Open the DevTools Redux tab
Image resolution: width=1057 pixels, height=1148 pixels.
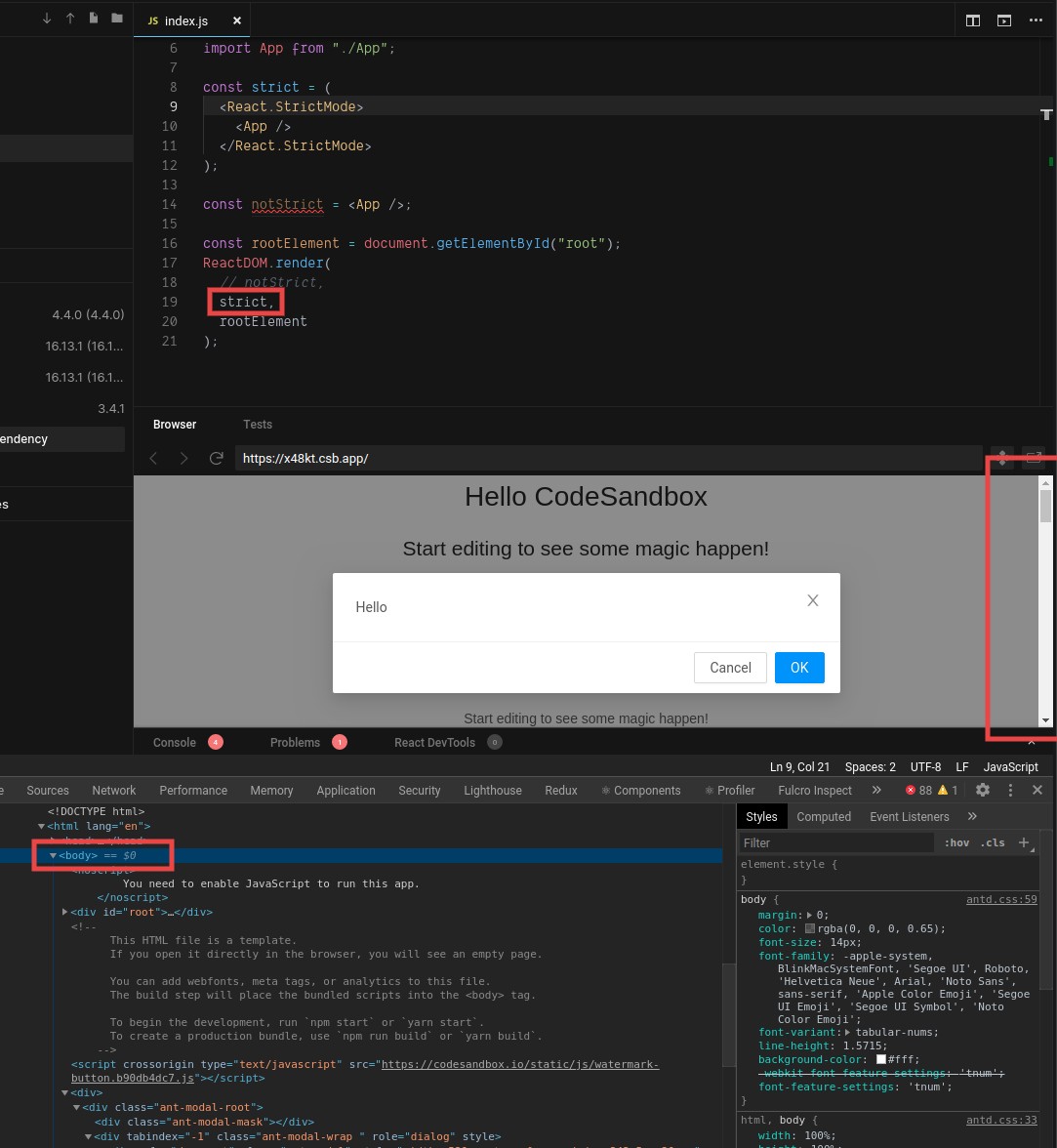(x=560, y=791)
